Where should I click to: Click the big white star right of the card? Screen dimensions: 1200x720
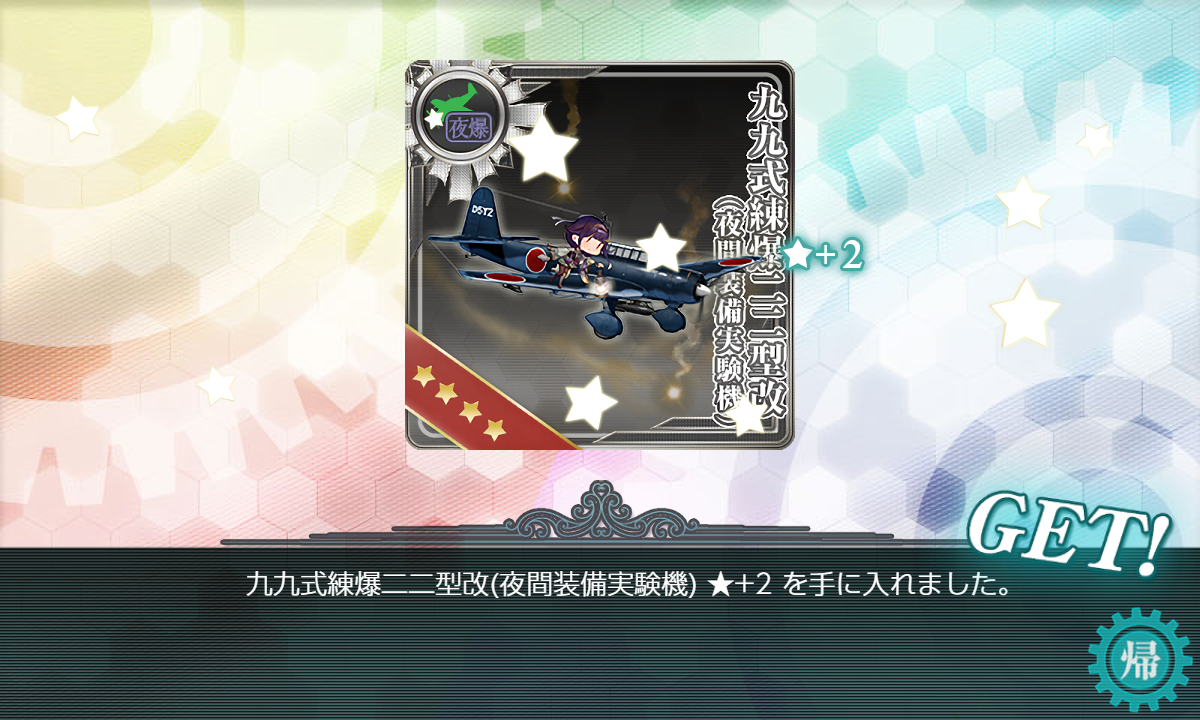coord(1025,313)
